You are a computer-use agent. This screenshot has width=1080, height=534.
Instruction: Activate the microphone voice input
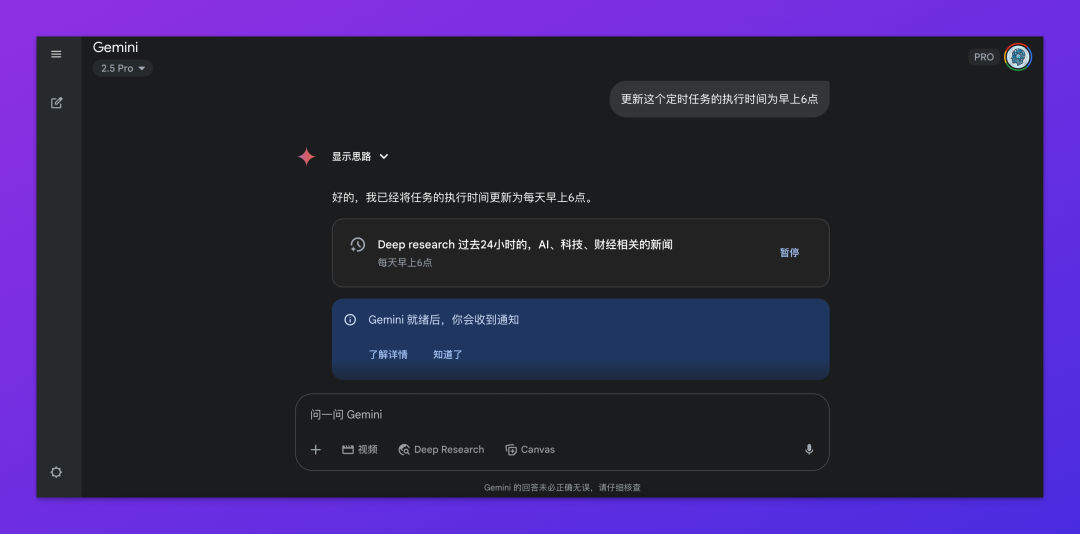point(809,449)
